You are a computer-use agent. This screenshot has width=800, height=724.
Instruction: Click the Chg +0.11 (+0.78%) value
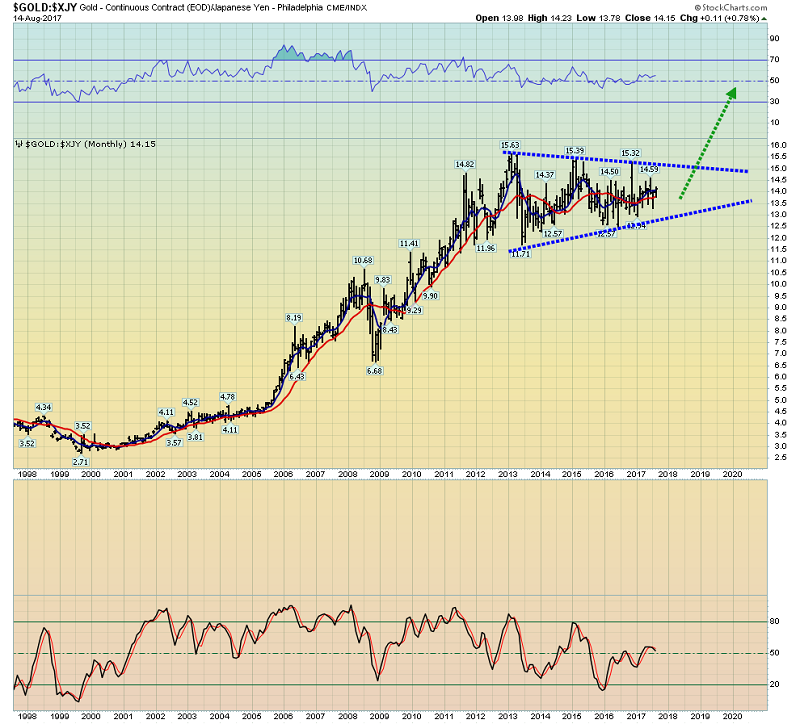719,18
